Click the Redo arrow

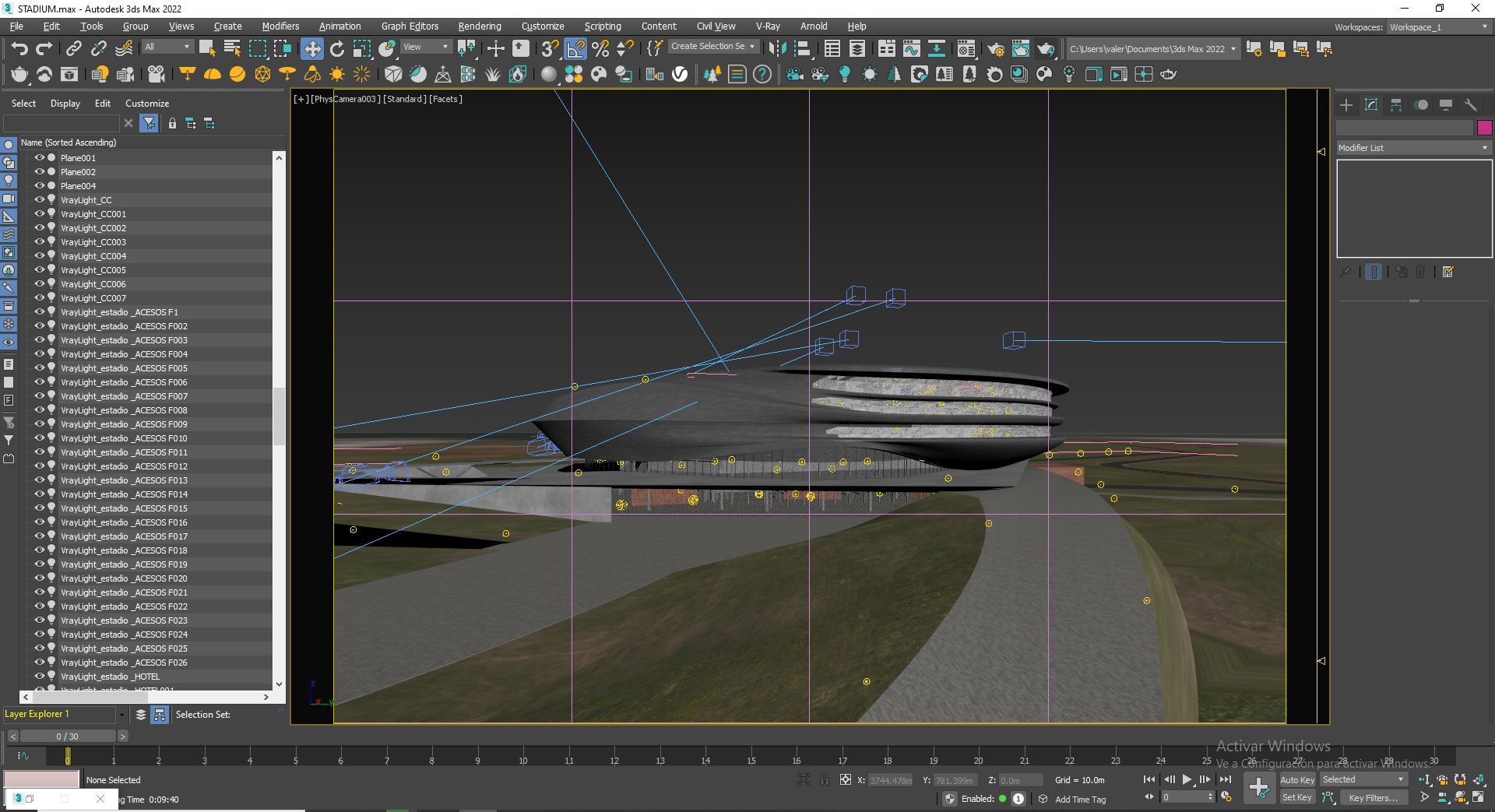pyautogui.click(x=44, y=49)
